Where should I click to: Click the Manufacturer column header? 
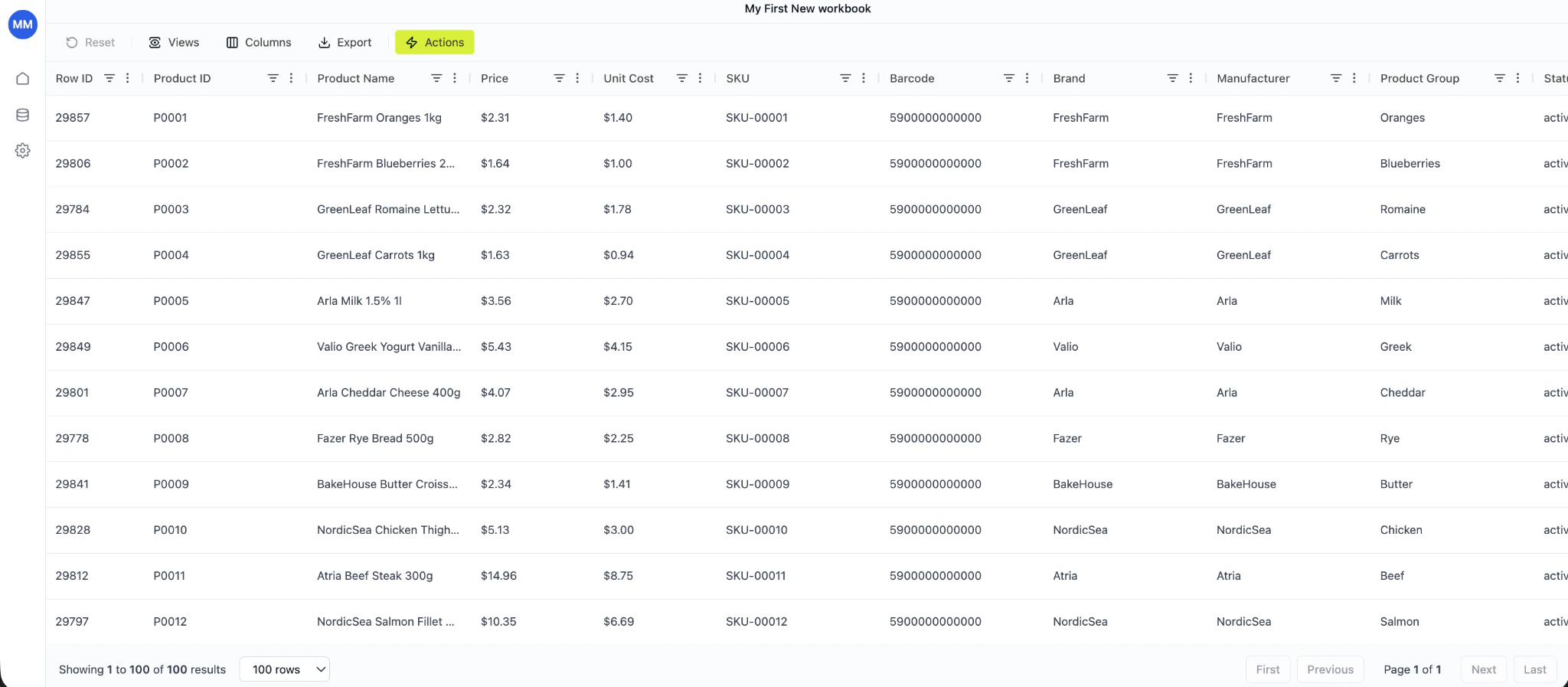[1253, 78]
